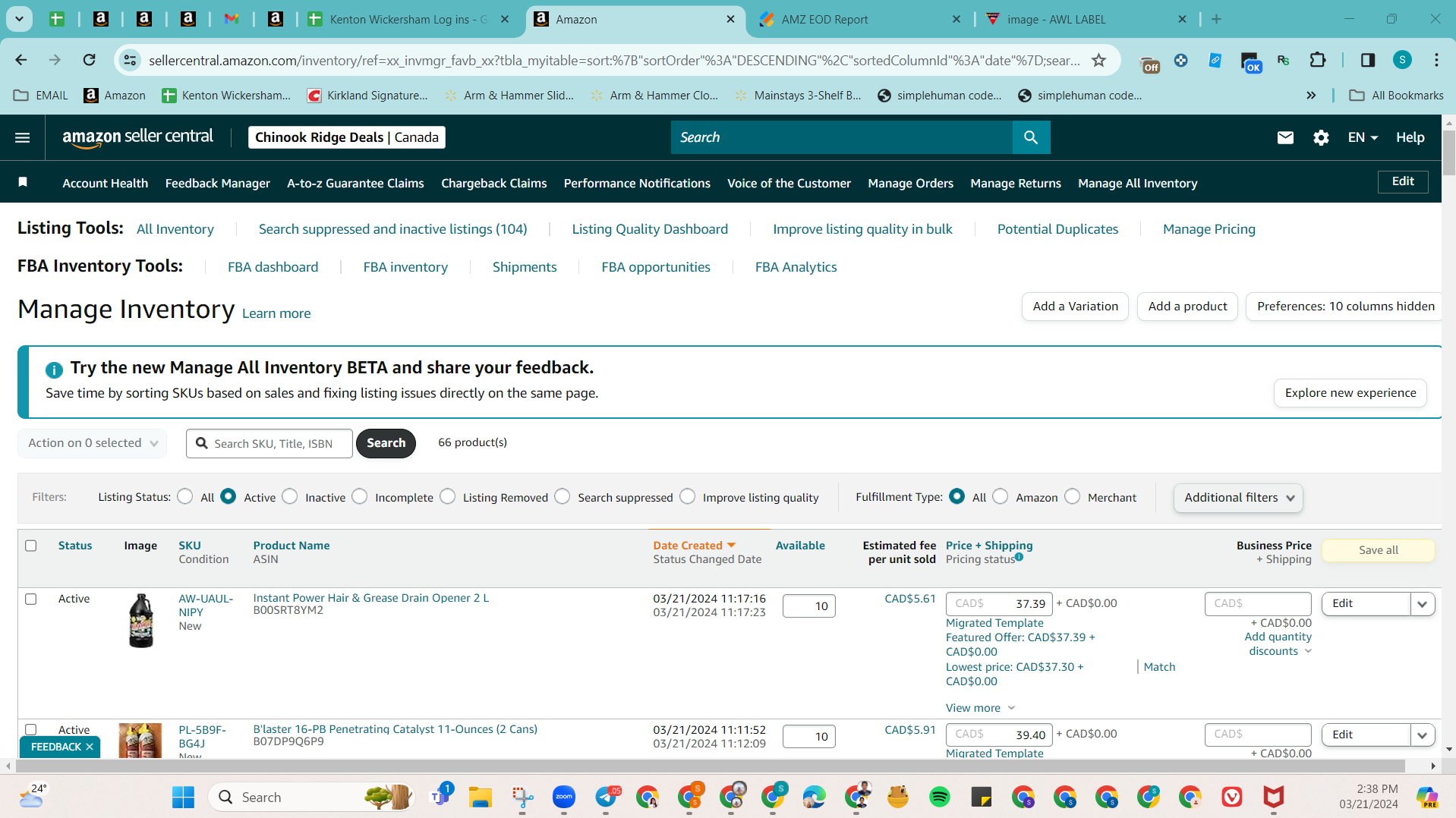Click Explore new experience button
The height and width of the screenshot is (818, 1456).
(x=1350, y=393)
